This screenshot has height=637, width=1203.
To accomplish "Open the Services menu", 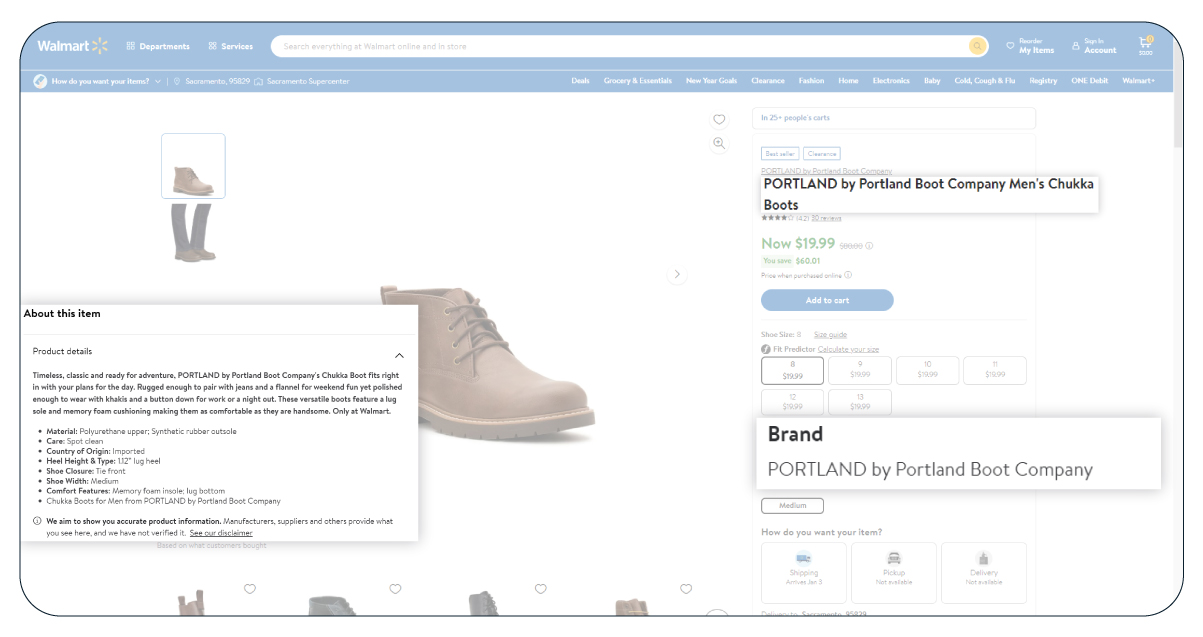I will click(231, 46).
